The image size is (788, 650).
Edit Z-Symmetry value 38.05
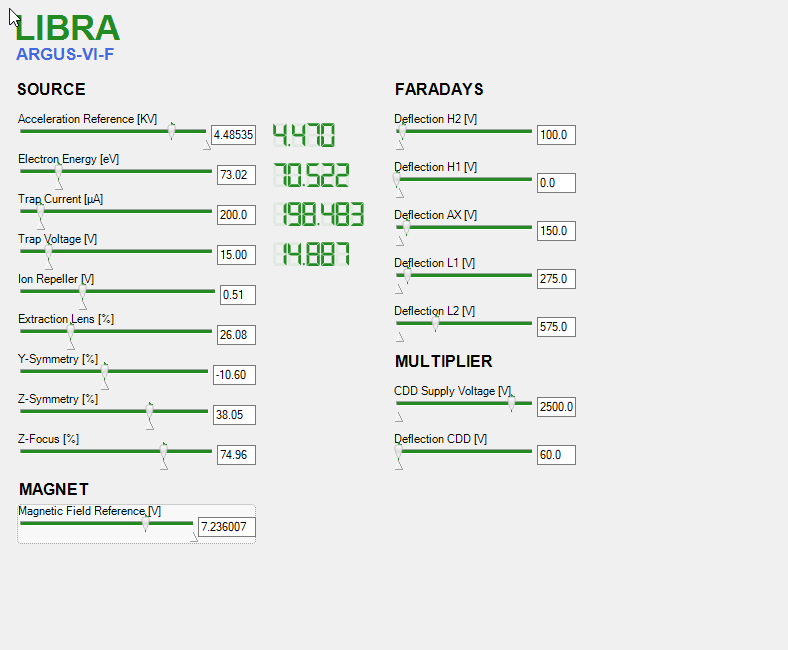pyautogui.click(x=234, y=415)
